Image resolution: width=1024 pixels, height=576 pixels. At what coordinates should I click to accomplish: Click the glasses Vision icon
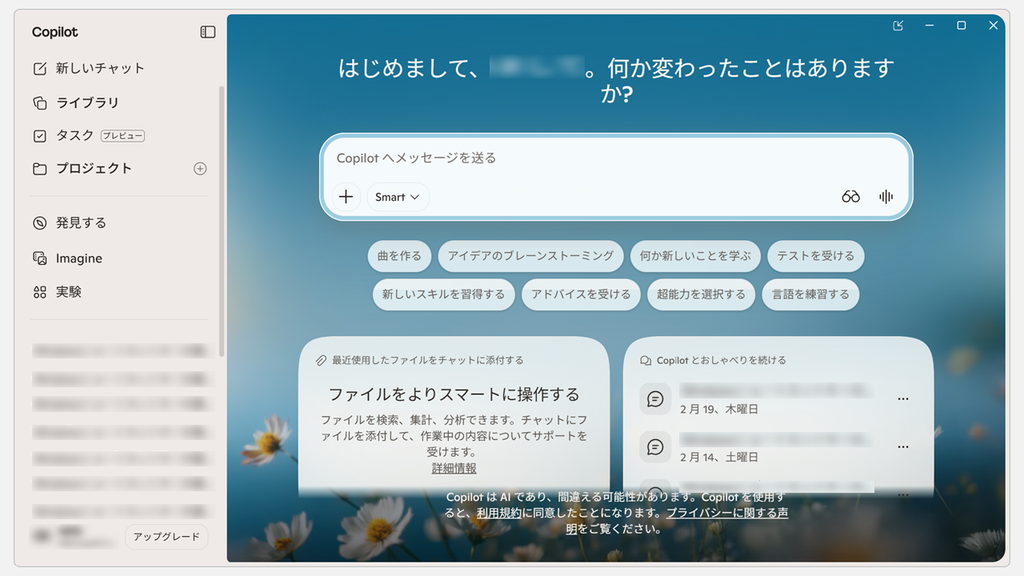pos(850,197)
